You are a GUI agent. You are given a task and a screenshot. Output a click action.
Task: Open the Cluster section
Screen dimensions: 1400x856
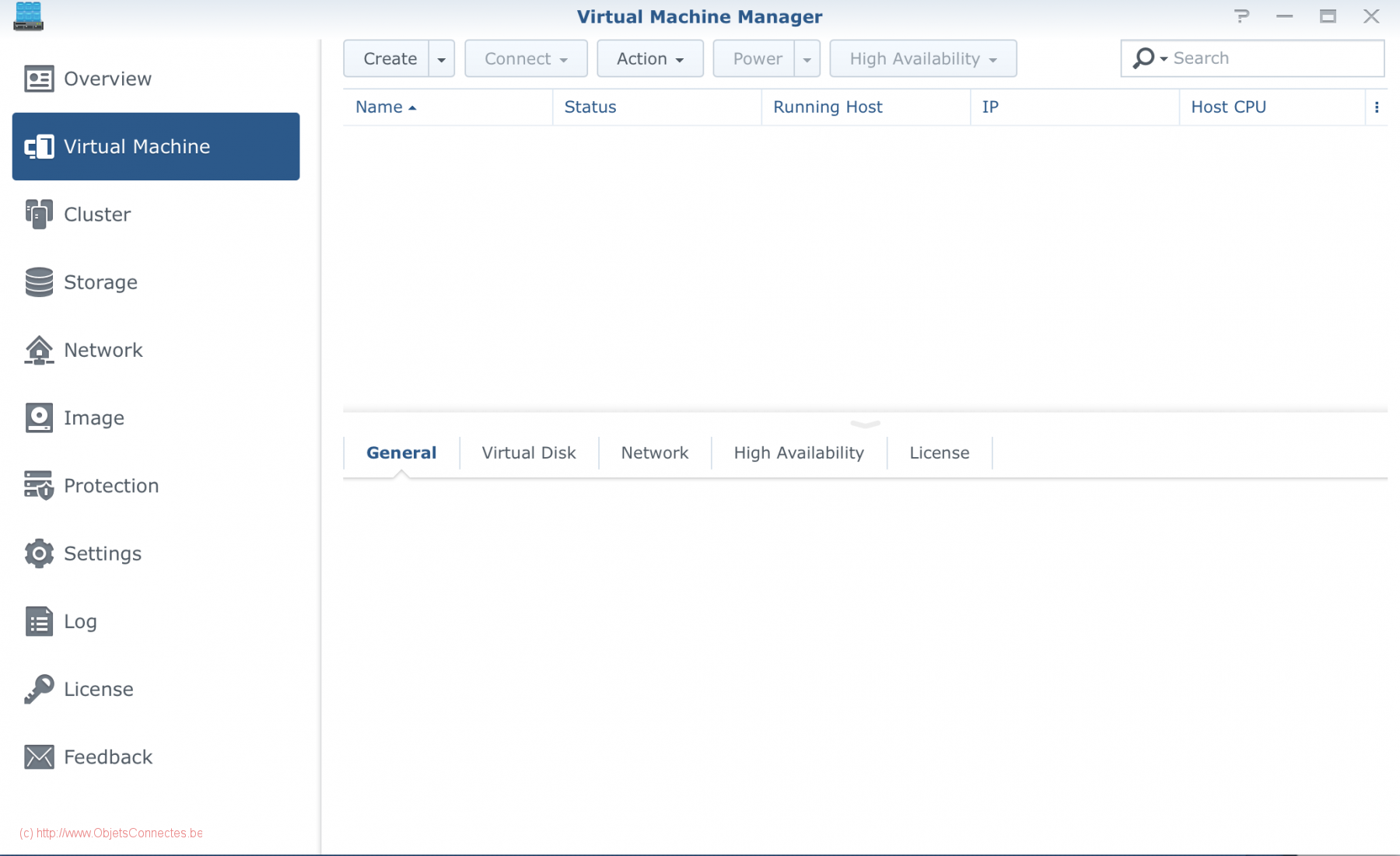97,214
